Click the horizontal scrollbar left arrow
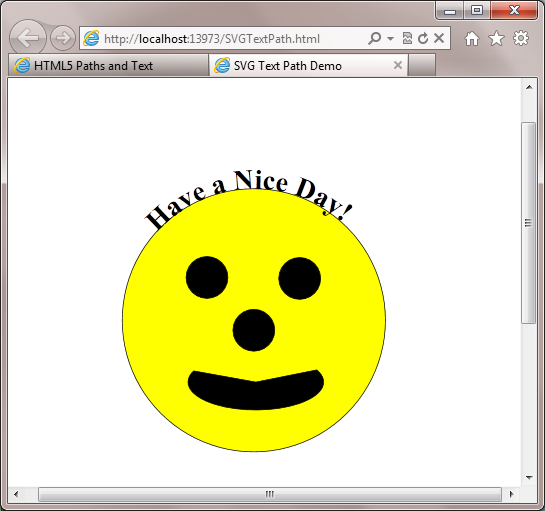Viewport: 545px width, 511px height. click(x=16, y=494)
